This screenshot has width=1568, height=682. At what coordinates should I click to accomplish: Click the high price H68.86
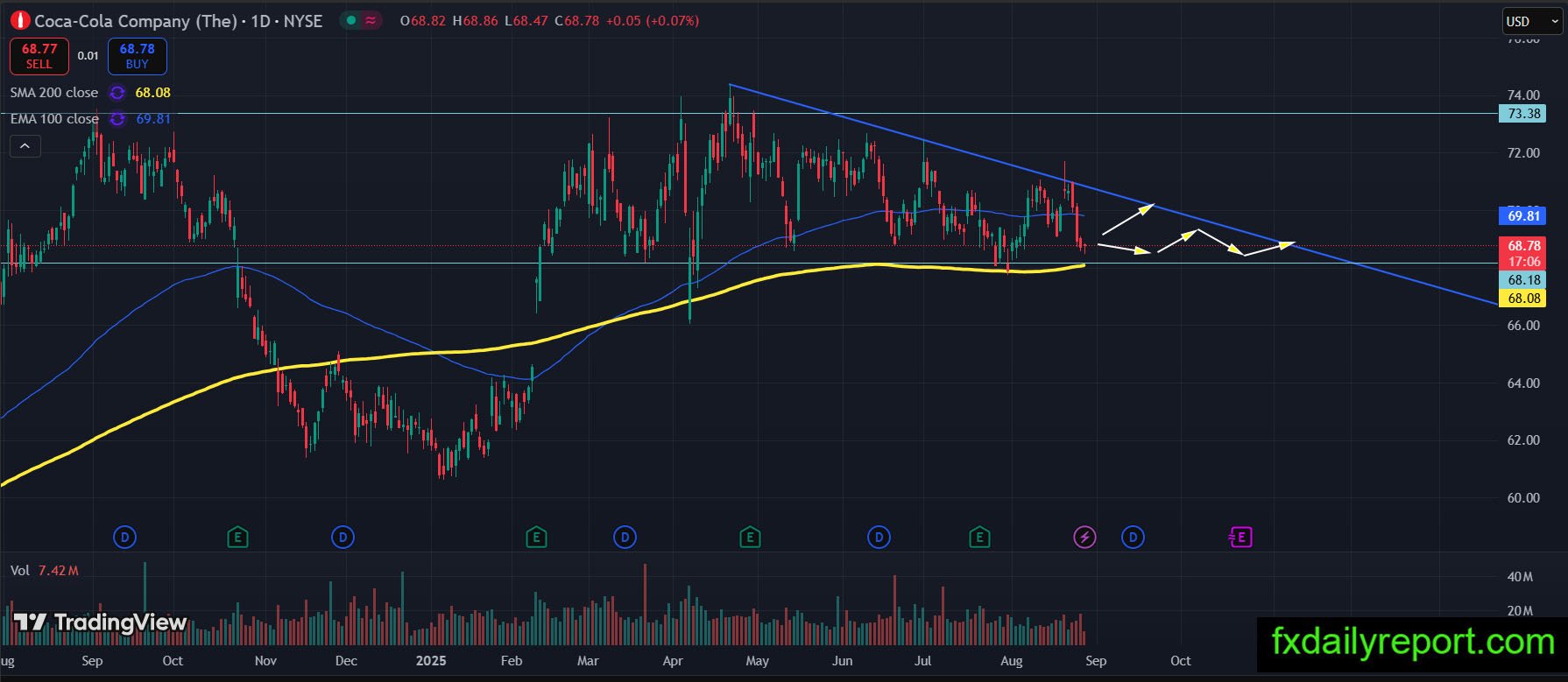click(476, 20)
